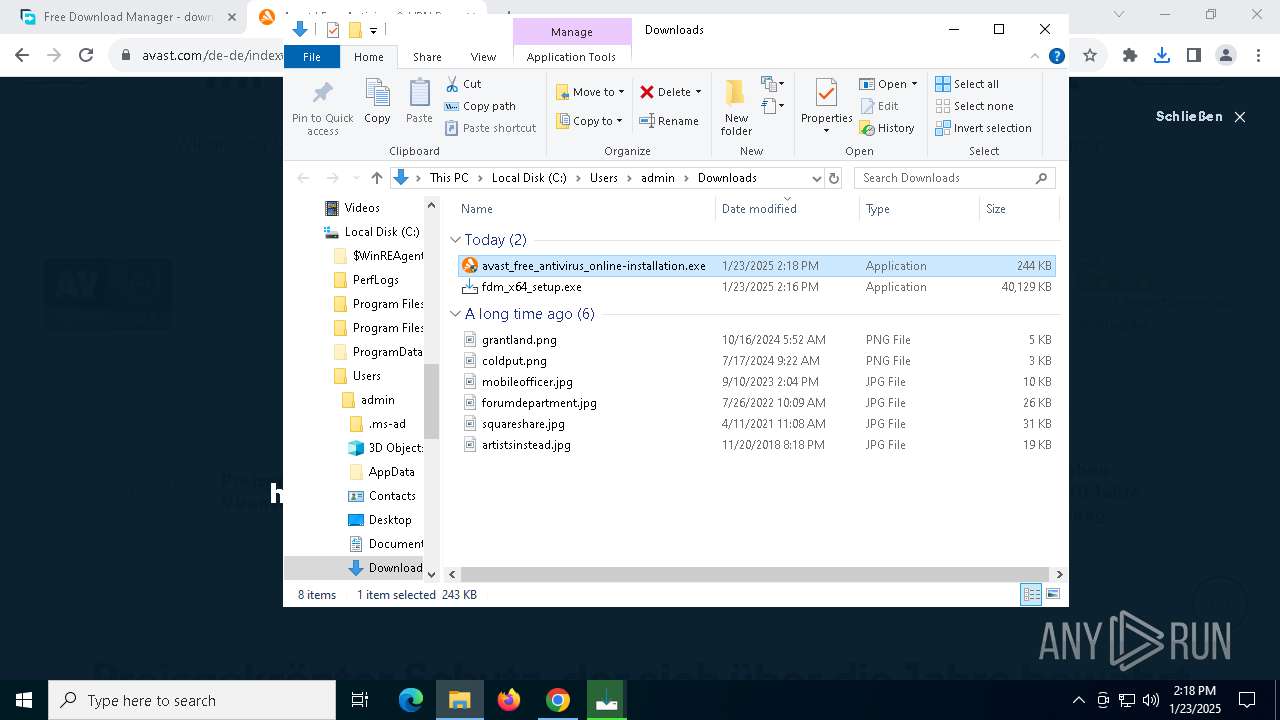The width and height of the screenshot is (1280, 720).
Task: Collapse the Today (2) group
Action: point(455,240)
